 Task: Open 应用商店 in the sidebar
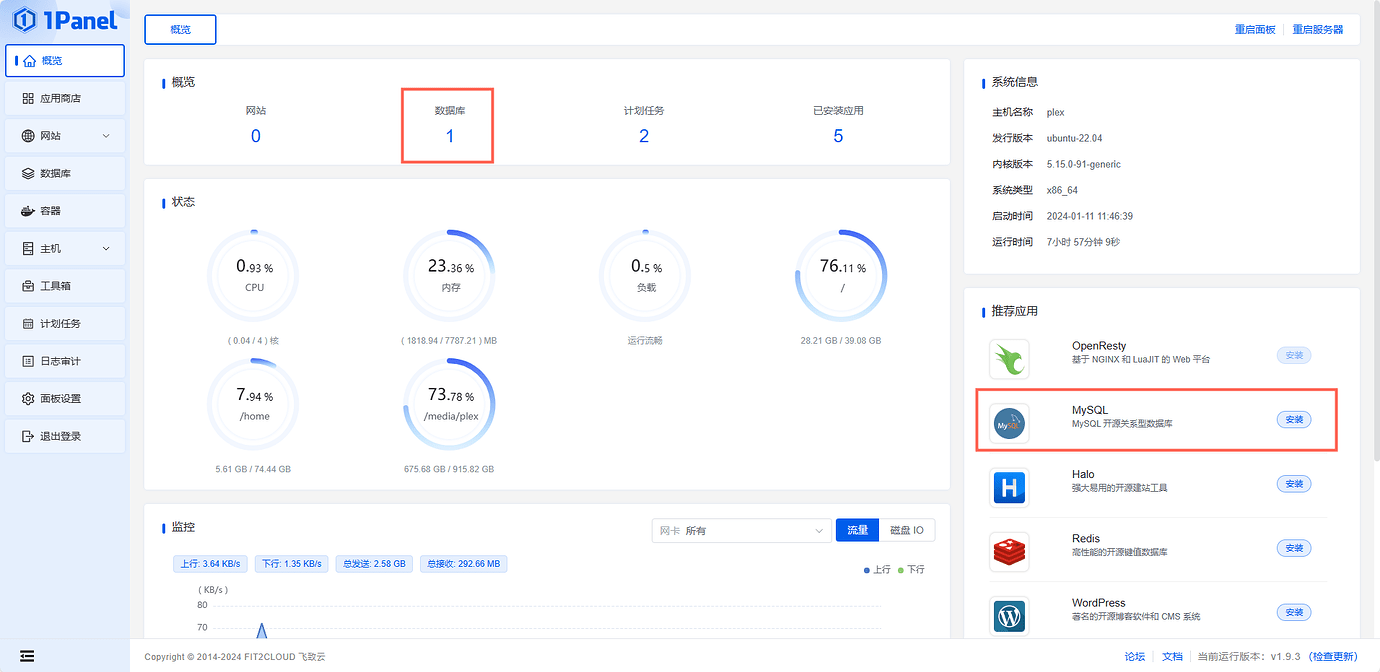click(65, 98)
